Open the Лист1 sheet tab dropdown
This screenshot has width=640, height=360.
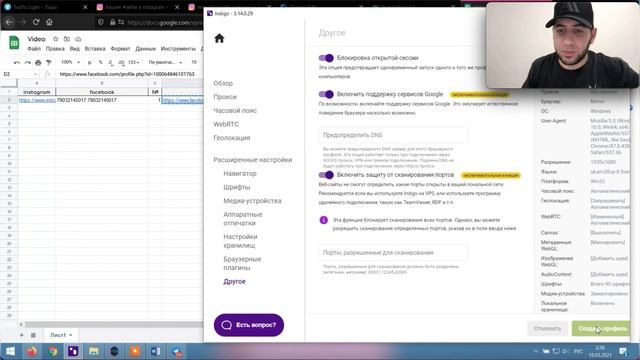(71, 335)
